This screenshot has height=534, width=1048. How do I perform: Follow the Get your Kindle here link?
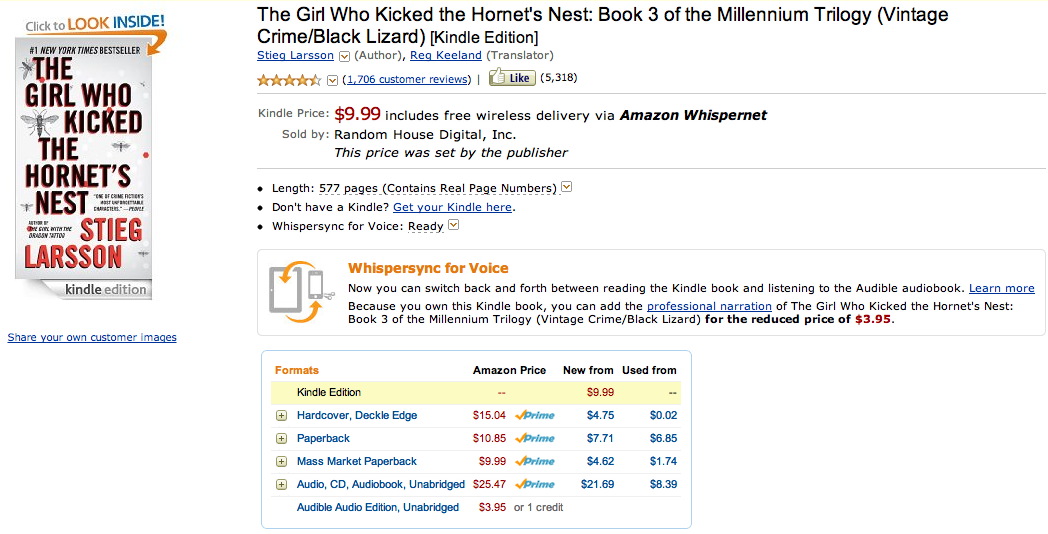coord(452,207)
